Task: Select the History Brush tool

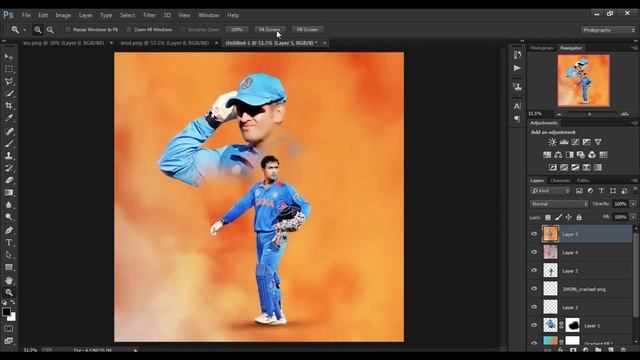Action: 9,168
